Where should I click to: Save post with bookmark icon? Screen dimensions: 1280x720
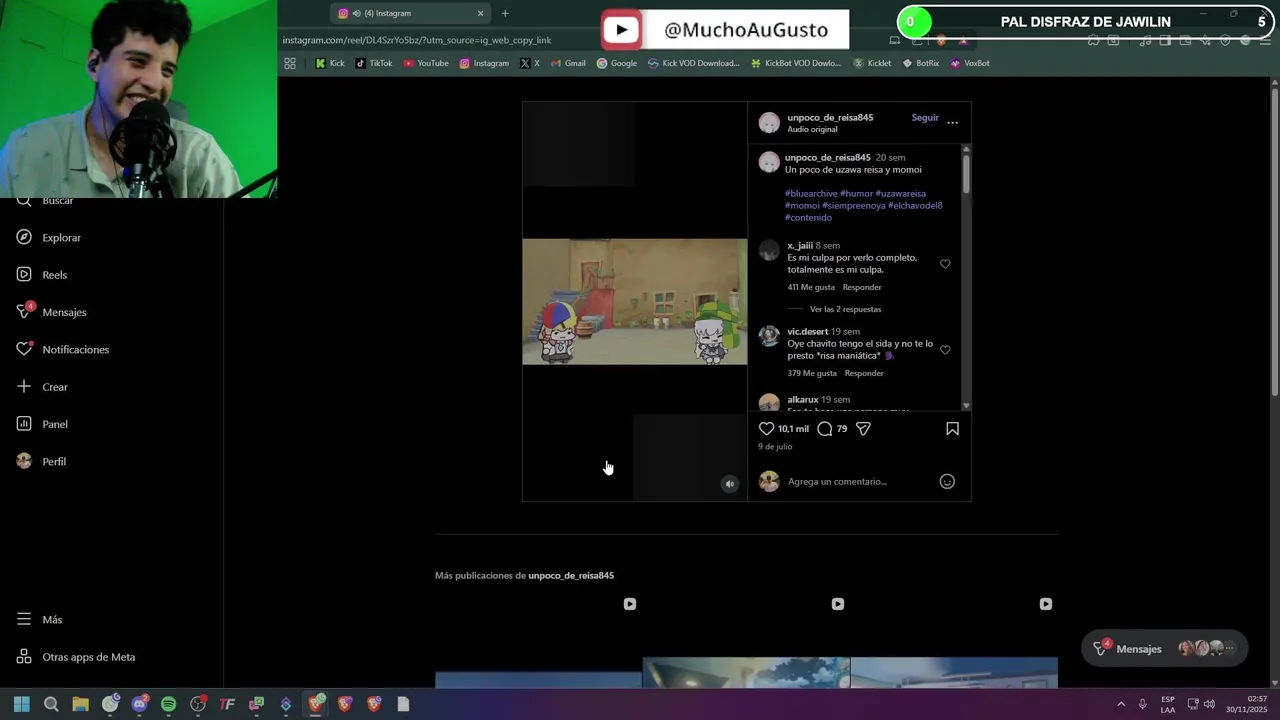952,429
